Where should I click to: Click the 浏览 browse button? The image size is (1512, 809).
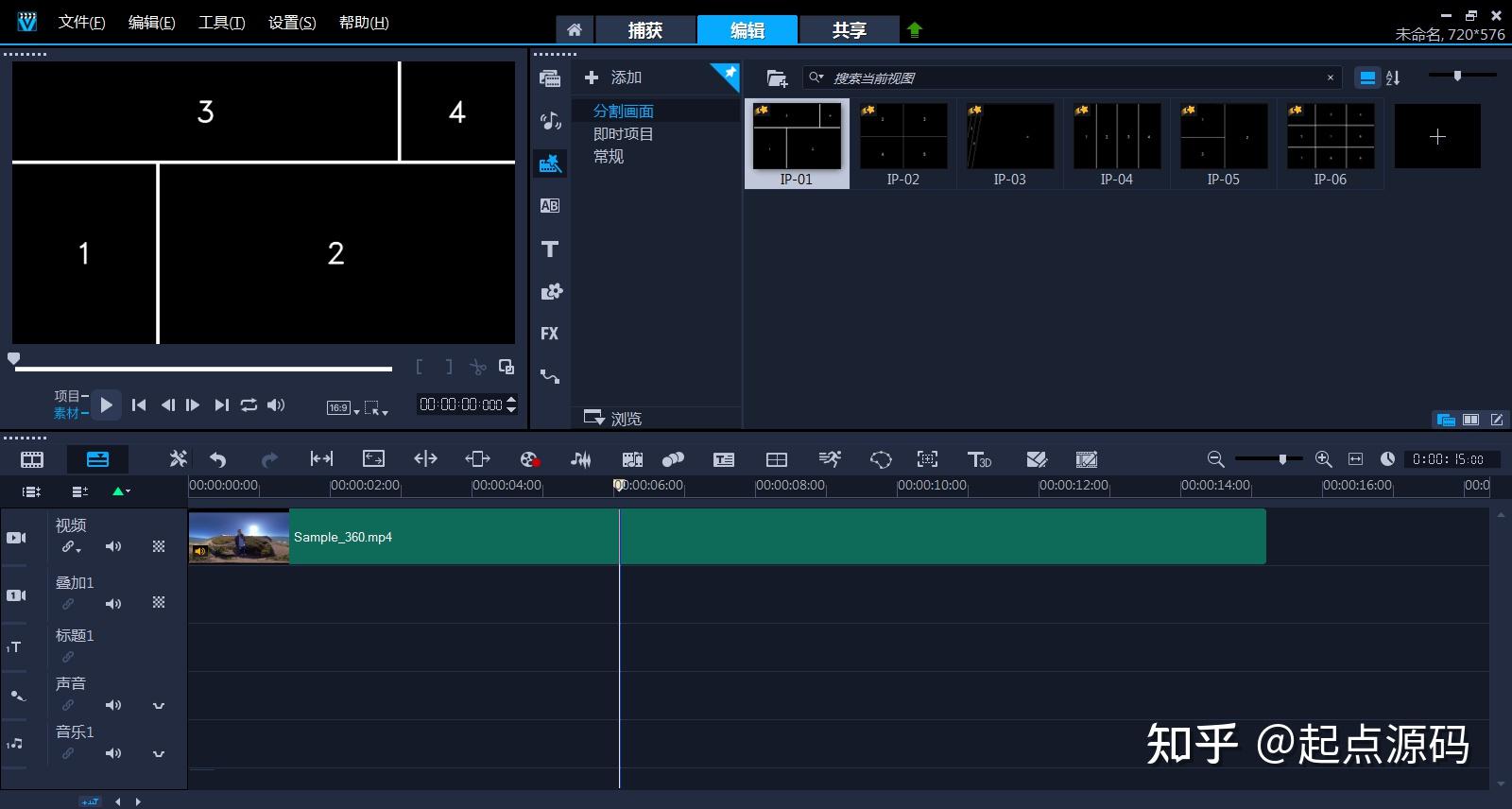tap(613, 418)
